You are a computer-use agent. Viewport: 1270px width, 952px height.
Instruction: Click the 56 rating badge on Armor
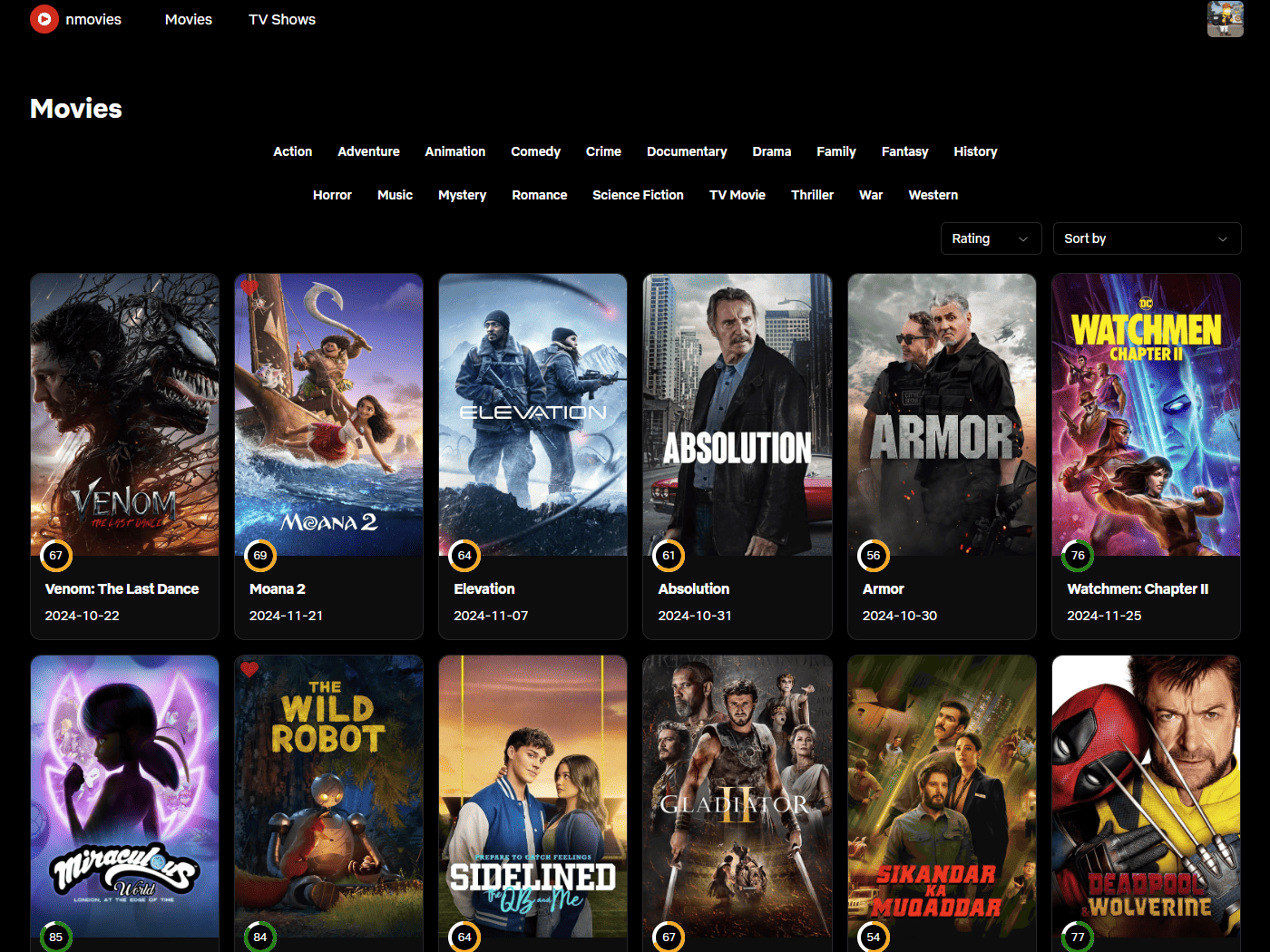(873, 556)
